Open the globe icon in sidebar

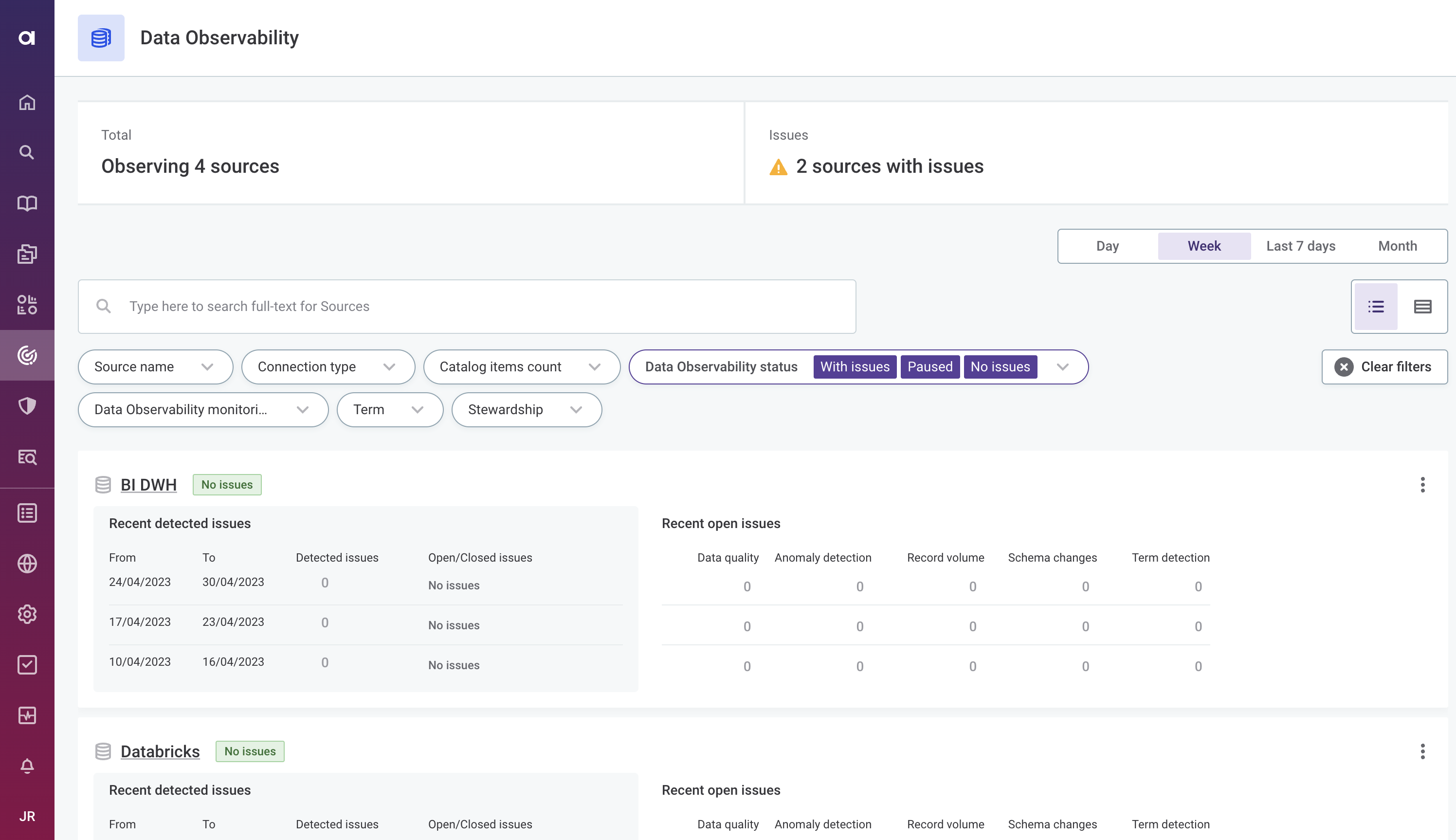point(27,564)
